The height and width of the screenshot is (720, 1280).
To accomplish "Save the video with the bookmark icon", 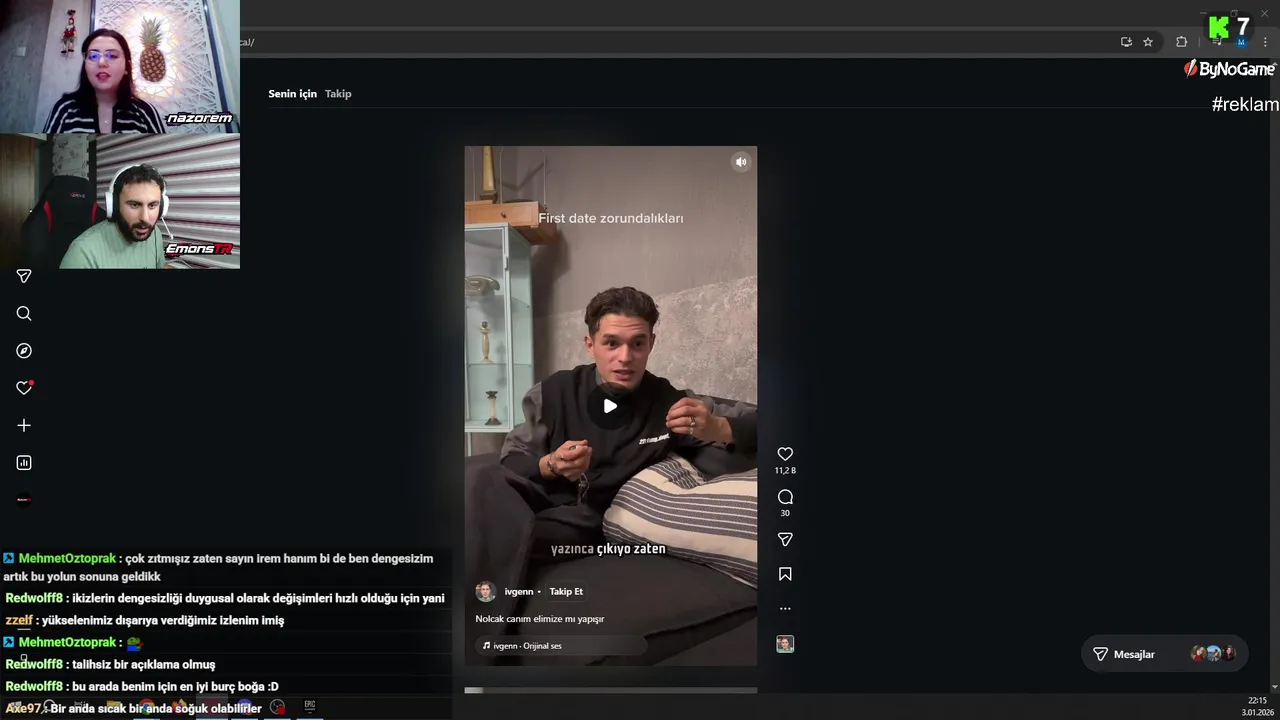I will [x=785, y=574].
